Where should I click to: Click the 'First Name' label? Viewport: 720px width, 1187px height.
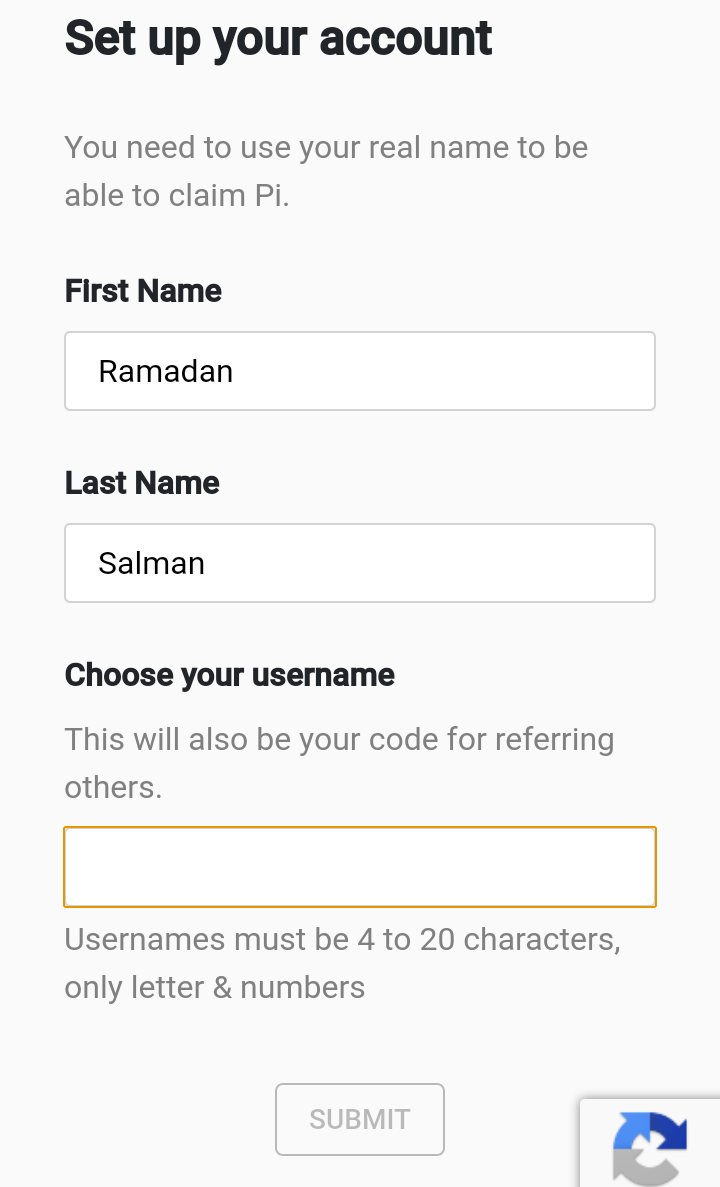(143, 291)
